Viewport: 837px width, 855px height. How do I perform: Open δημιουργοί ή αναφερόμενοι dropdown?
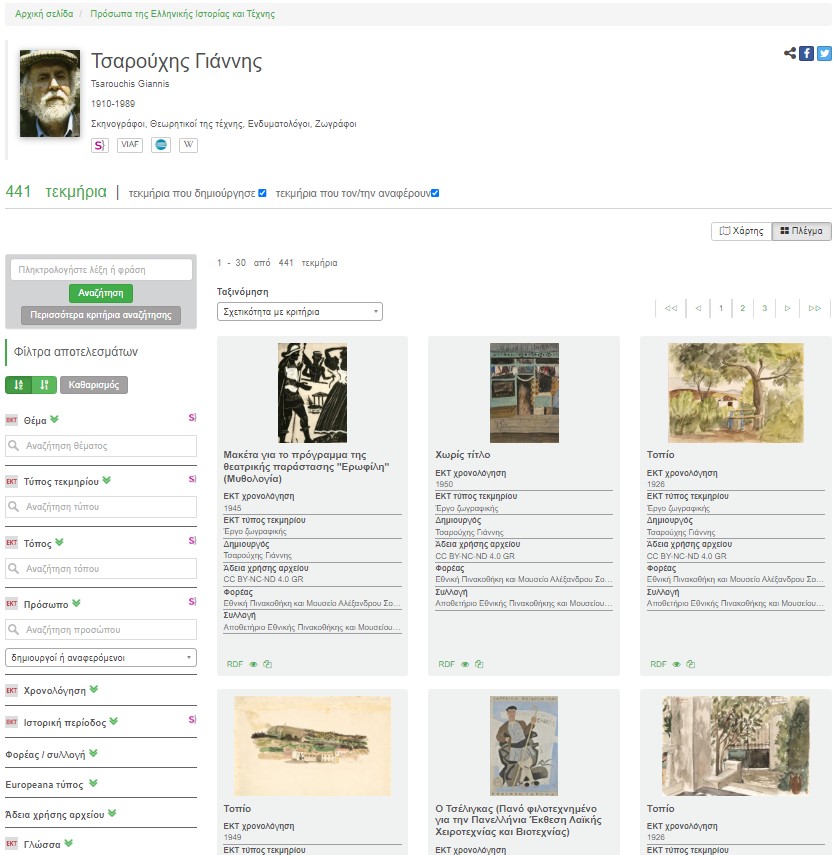coord(101,658)
